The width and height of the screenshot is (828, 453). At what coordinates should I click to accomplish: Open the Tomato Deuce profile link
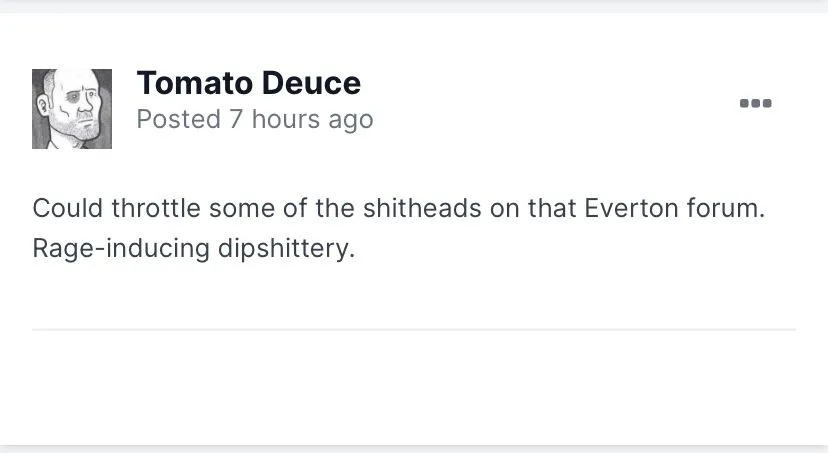tap(248, 83)
